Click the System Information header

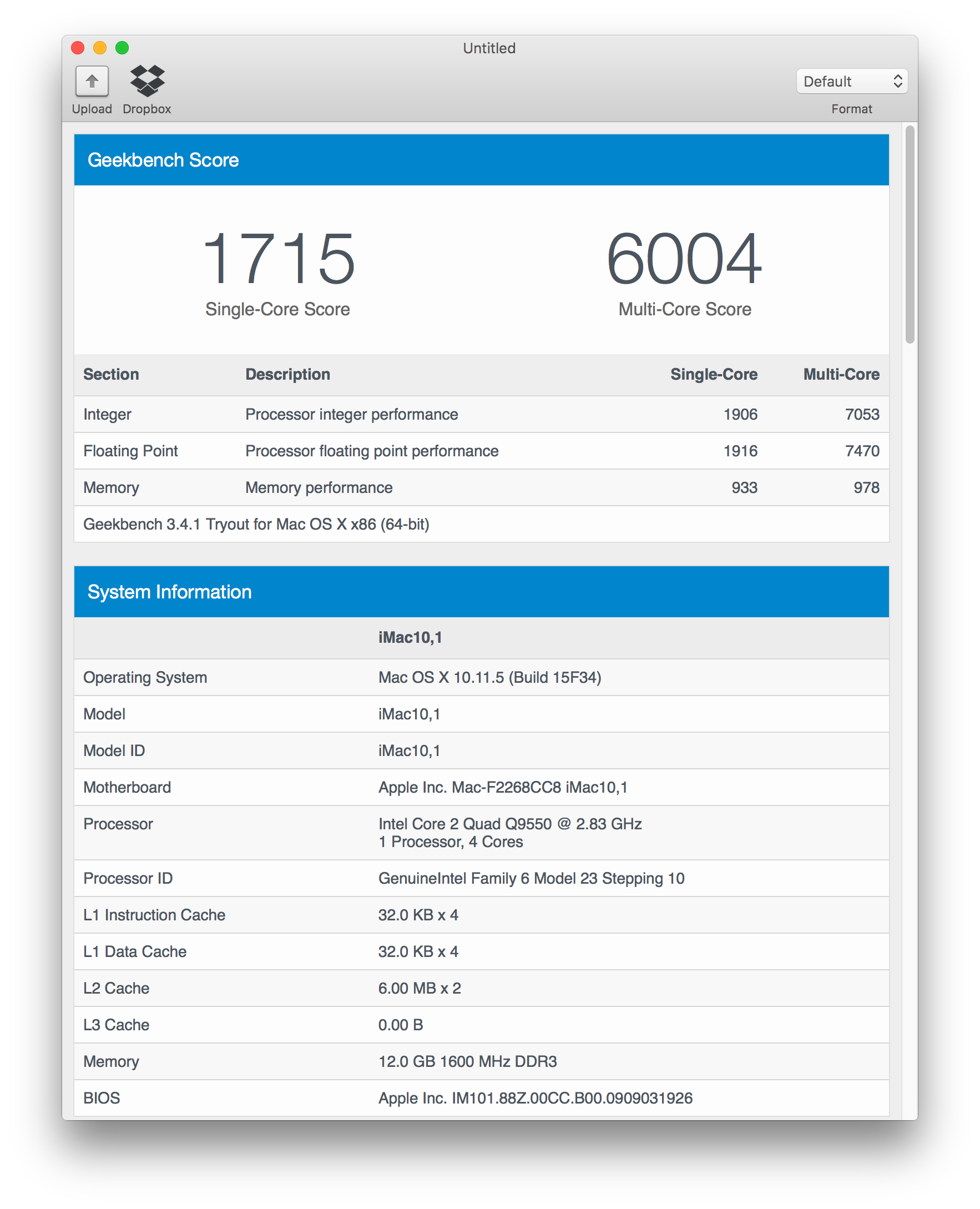(x=482, y=592)
